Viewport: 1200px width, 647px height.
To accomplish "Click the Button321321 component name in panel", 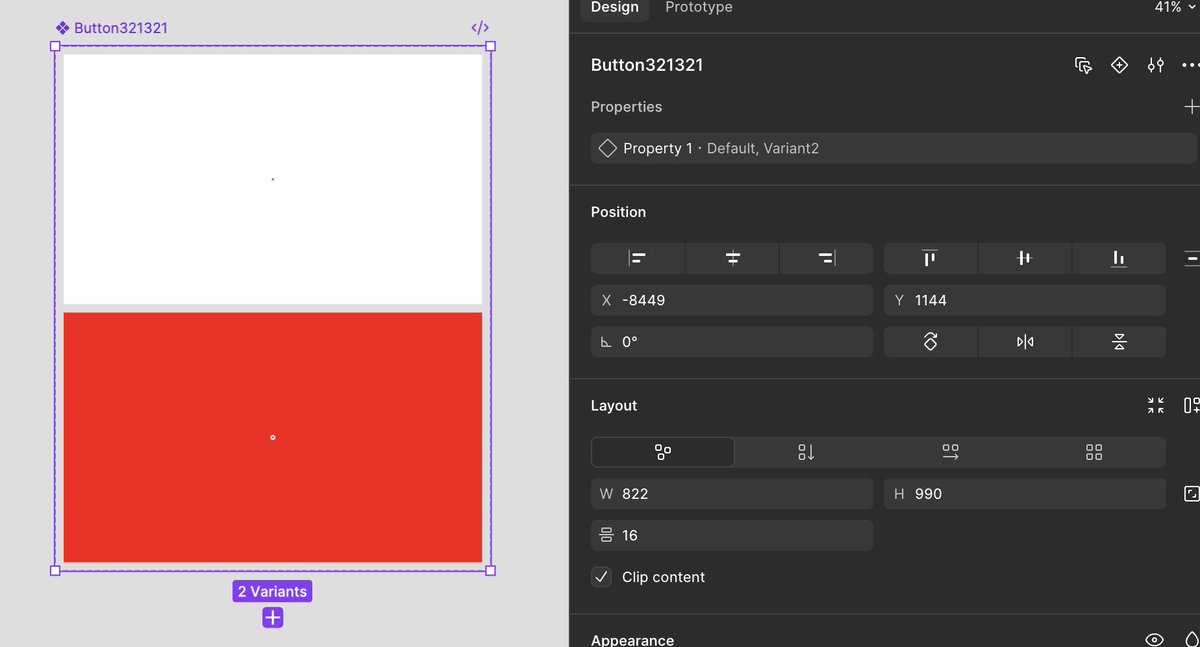I will [x=647, y=65].
